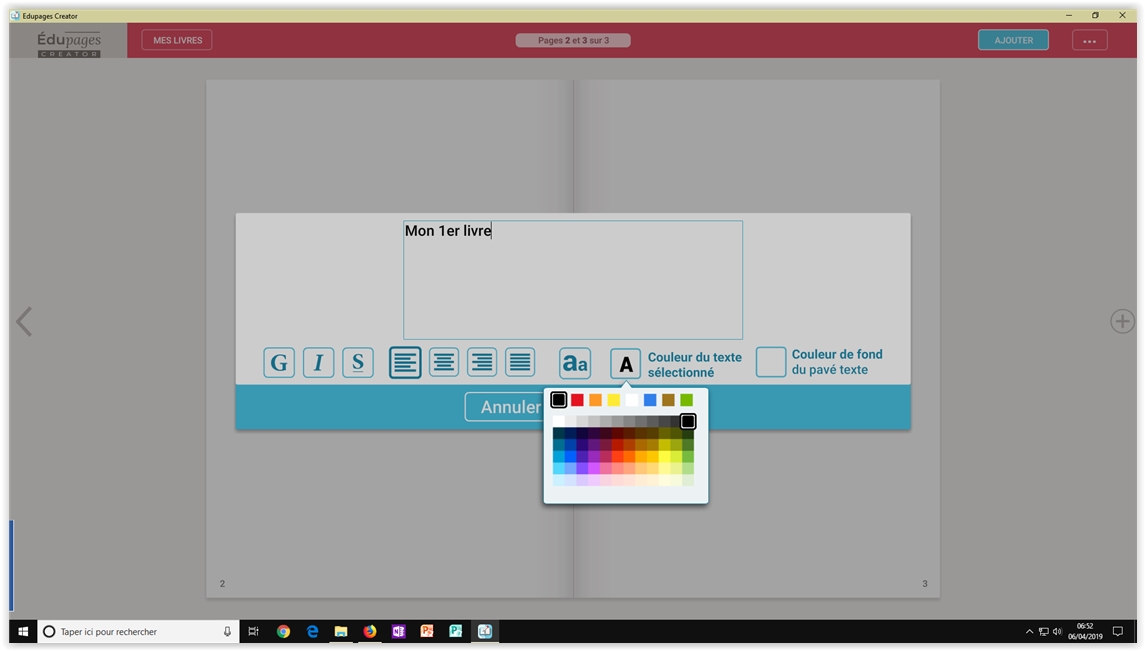This screenshot has width=1145, height=651.
Task: Pick the red preset color swatch
Action: 577,400
